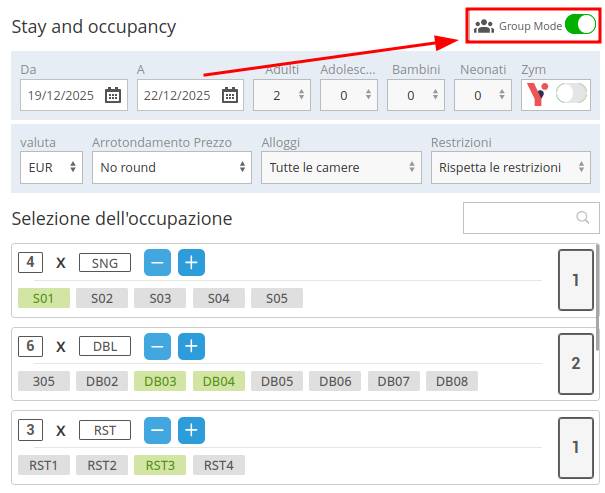
Task: Enable the Zym toggle switch
Action: (572, 95)
